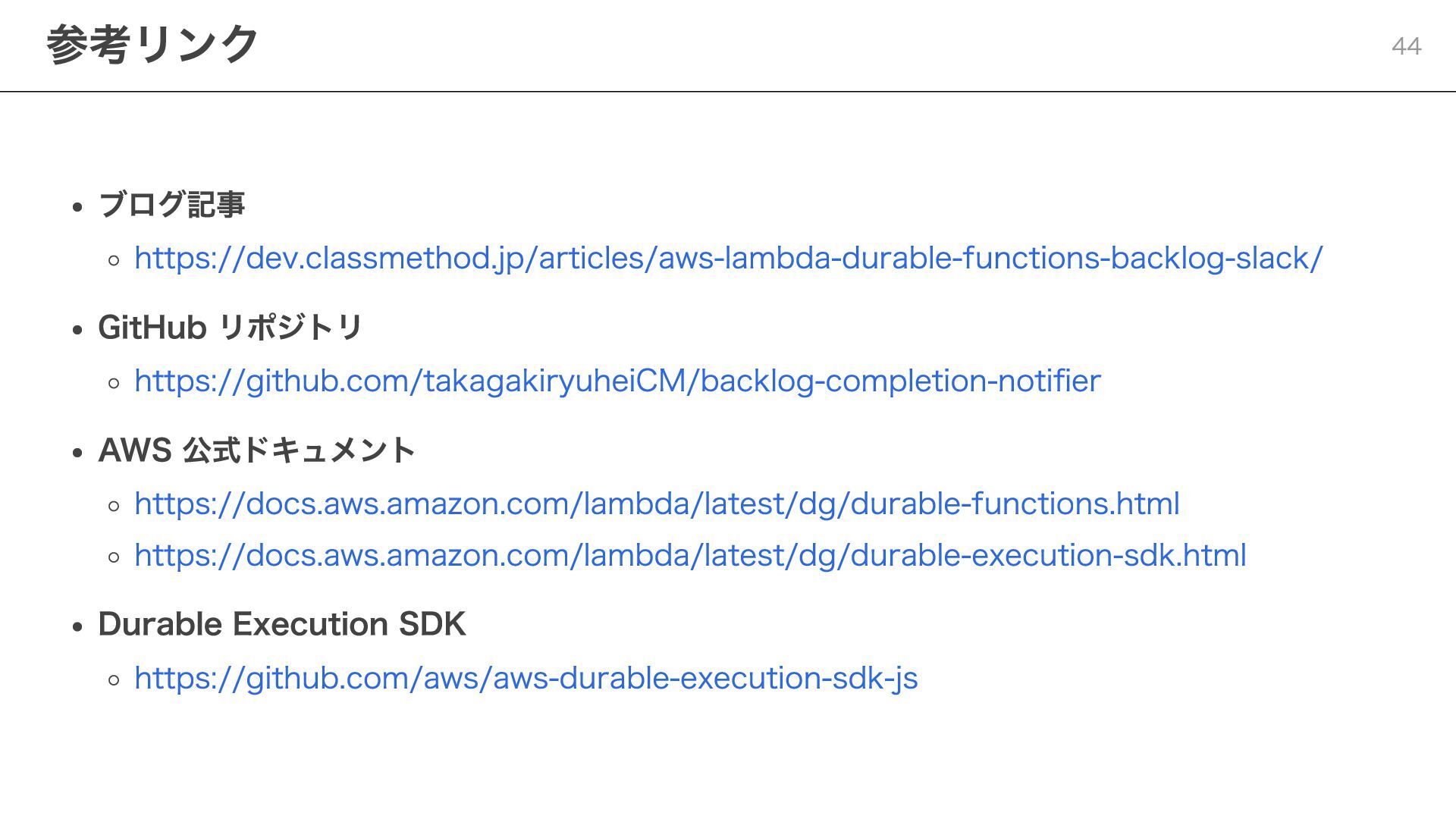The width and height of the screenshot is (1456, 819).
Task: Click the bullet beside AWS 公式ドキュメント
Action: pyautogui.click(x=77, y=453)
